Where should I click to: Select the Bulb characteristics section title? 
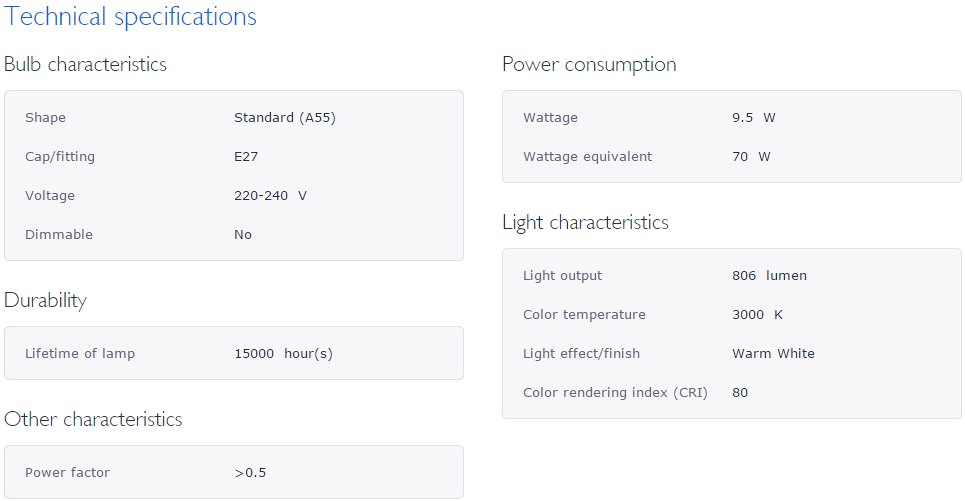86,65
